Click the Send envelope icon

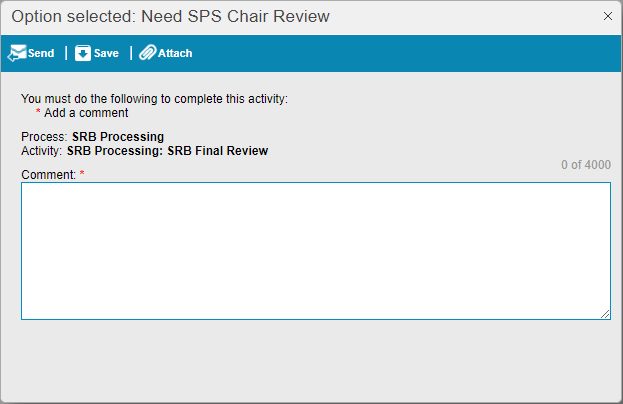[17, 53]
